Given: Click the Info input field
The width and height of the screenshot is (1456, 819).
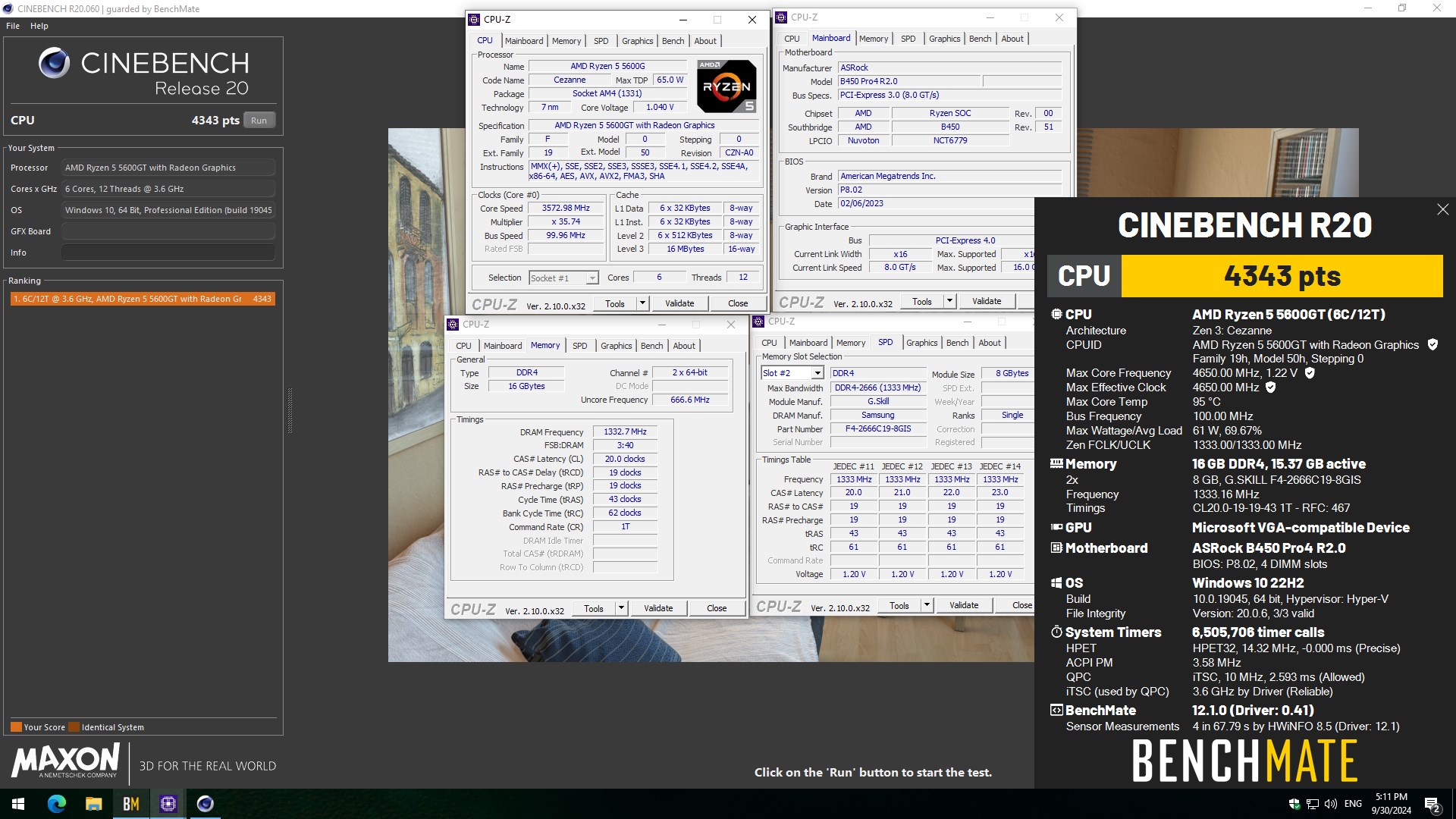Looking at the screenshot, I should (168, 253).
